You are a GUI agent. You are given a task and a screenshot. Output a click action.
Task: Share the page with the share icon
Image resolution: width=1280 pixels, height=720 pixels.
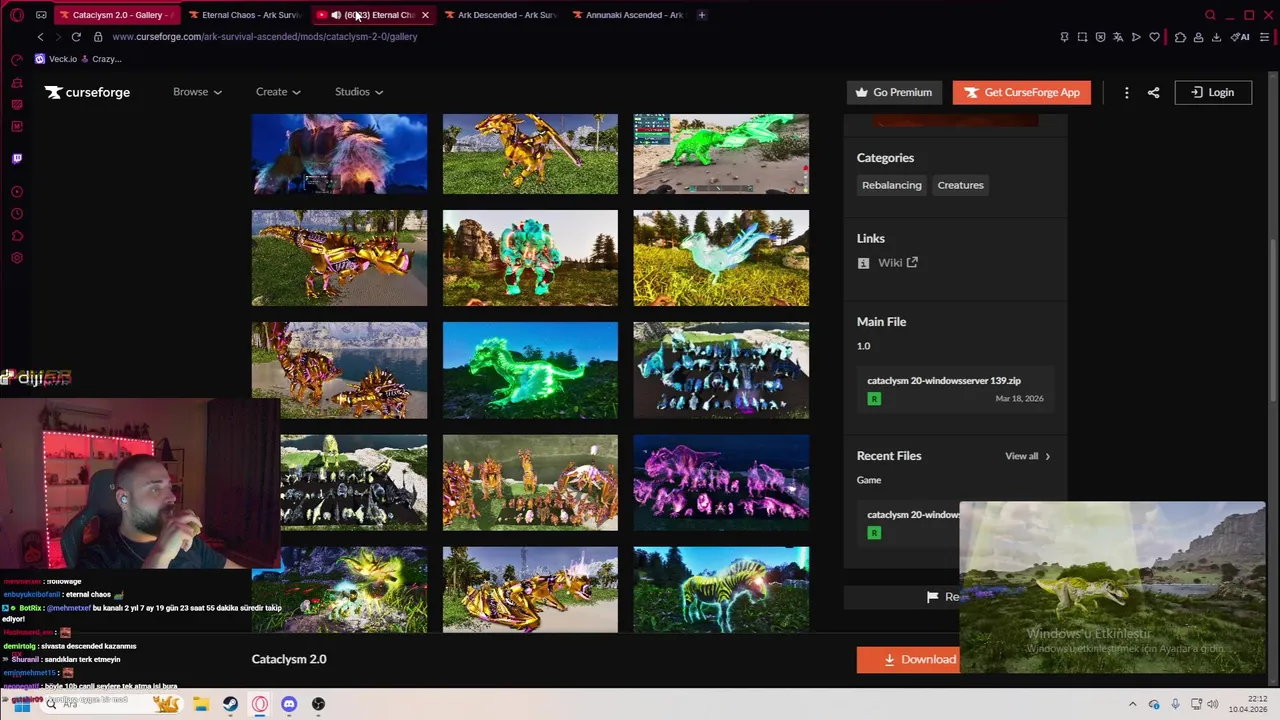click(1153, 92)
